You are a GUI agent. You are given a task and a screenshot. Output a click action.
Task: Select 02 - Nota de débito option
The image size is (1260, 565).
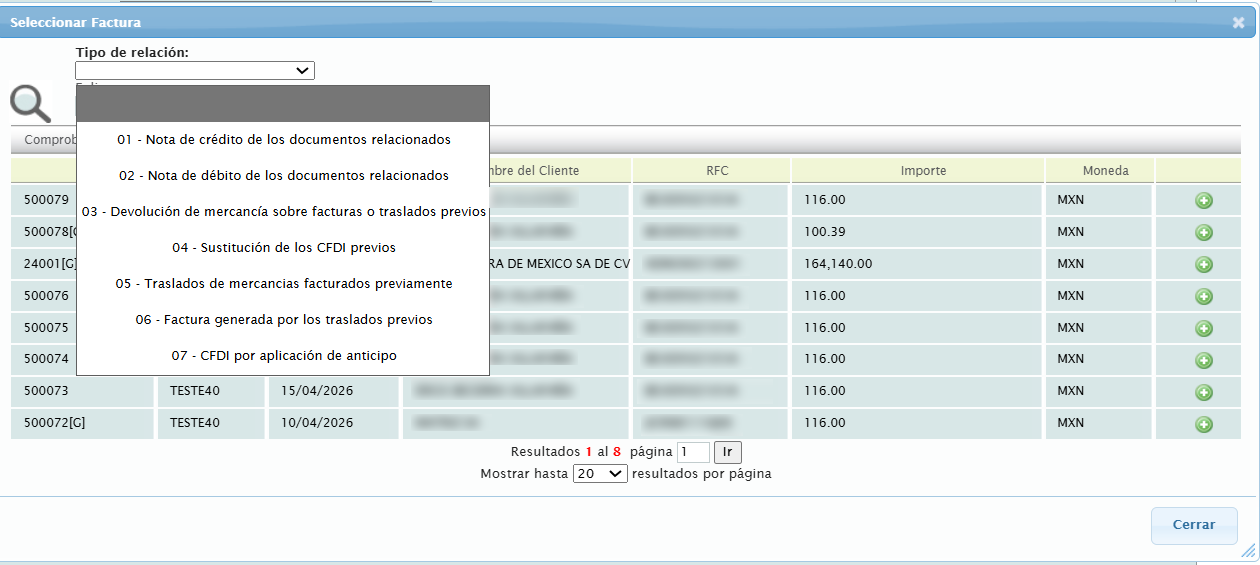click(x=283, y=175)
